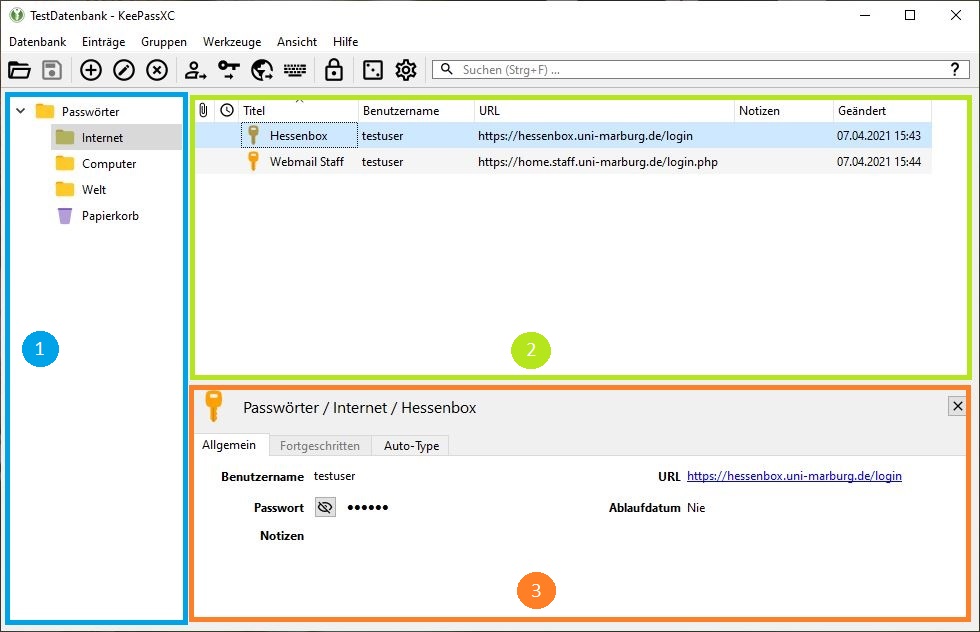
Task: Focus the Suchen search field
Action: pos(700,69)
